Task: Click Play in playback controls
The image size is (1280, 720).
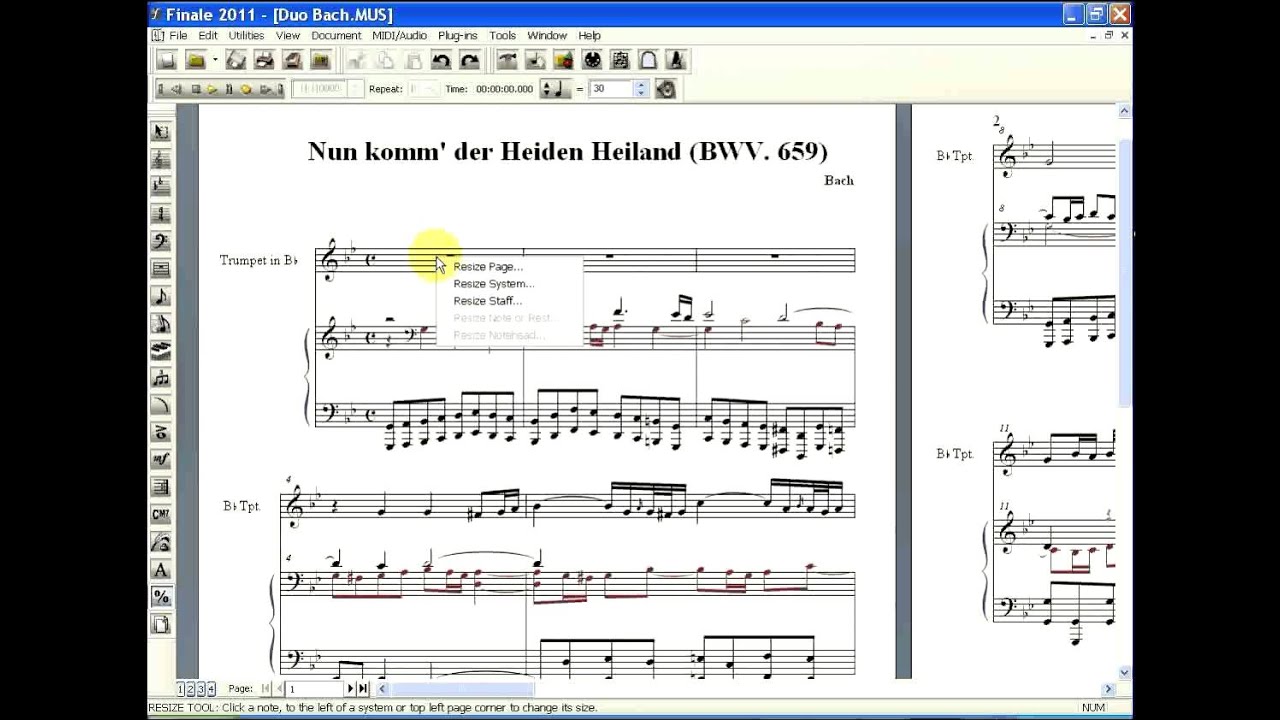Action: pos(212,89)
